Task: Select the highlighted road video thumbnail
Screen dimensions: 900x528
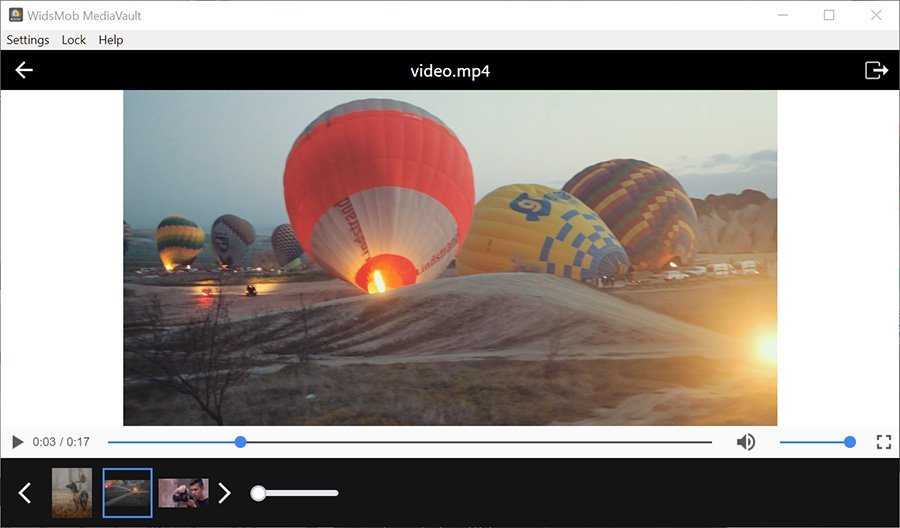Action: coord(128,493)
